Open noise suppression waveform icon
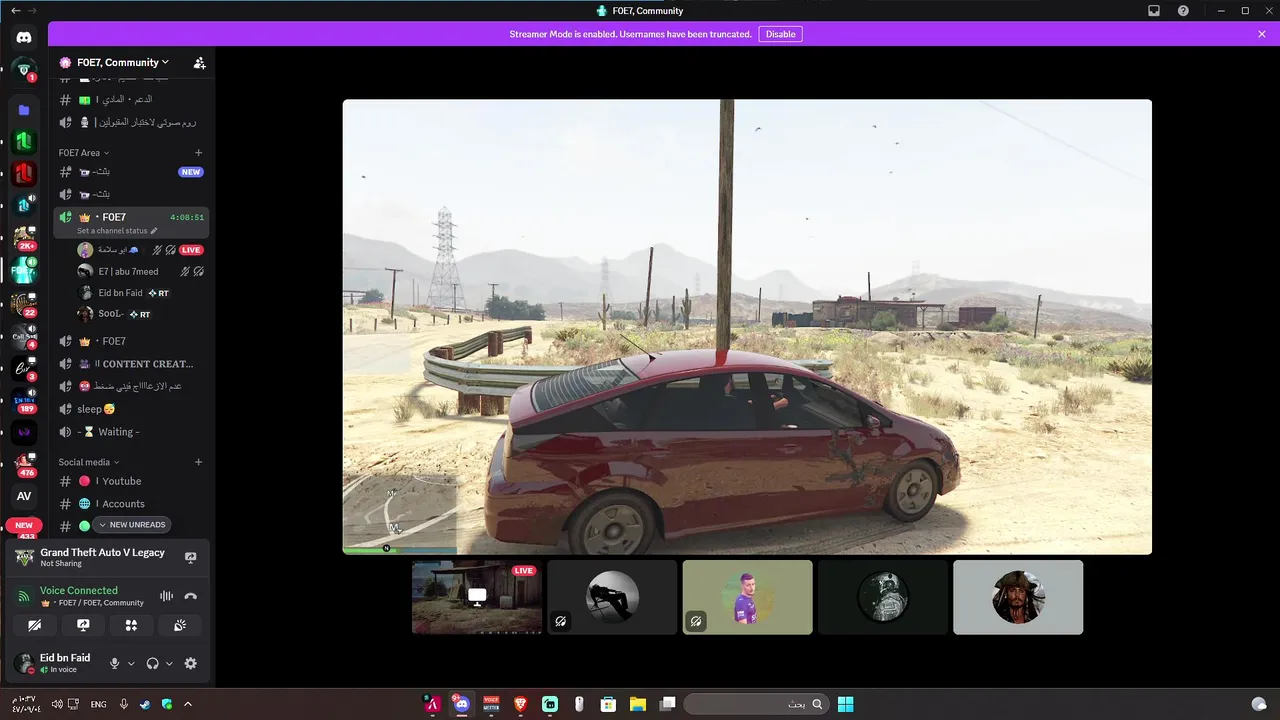1280x720 pixels. click(x=166, y=596)
